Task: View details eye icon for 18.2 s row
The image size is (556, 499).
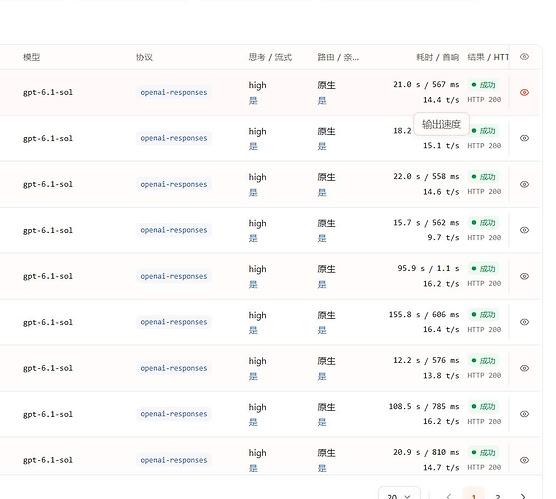Action: point(524,138)
